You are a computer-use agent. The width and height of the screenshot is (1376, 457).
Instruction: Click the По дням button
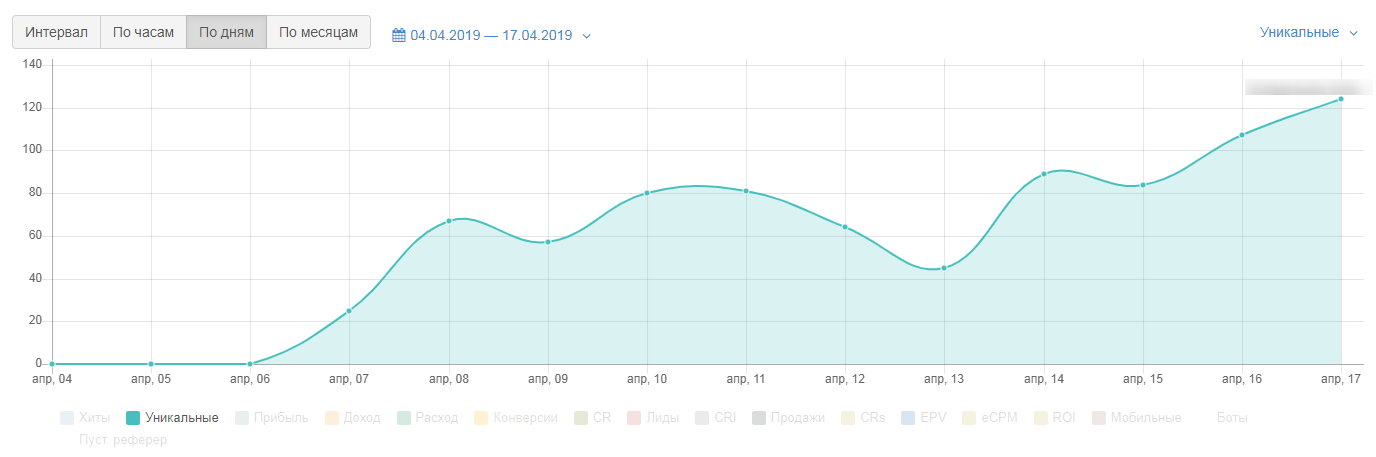(x=226, y=32)
